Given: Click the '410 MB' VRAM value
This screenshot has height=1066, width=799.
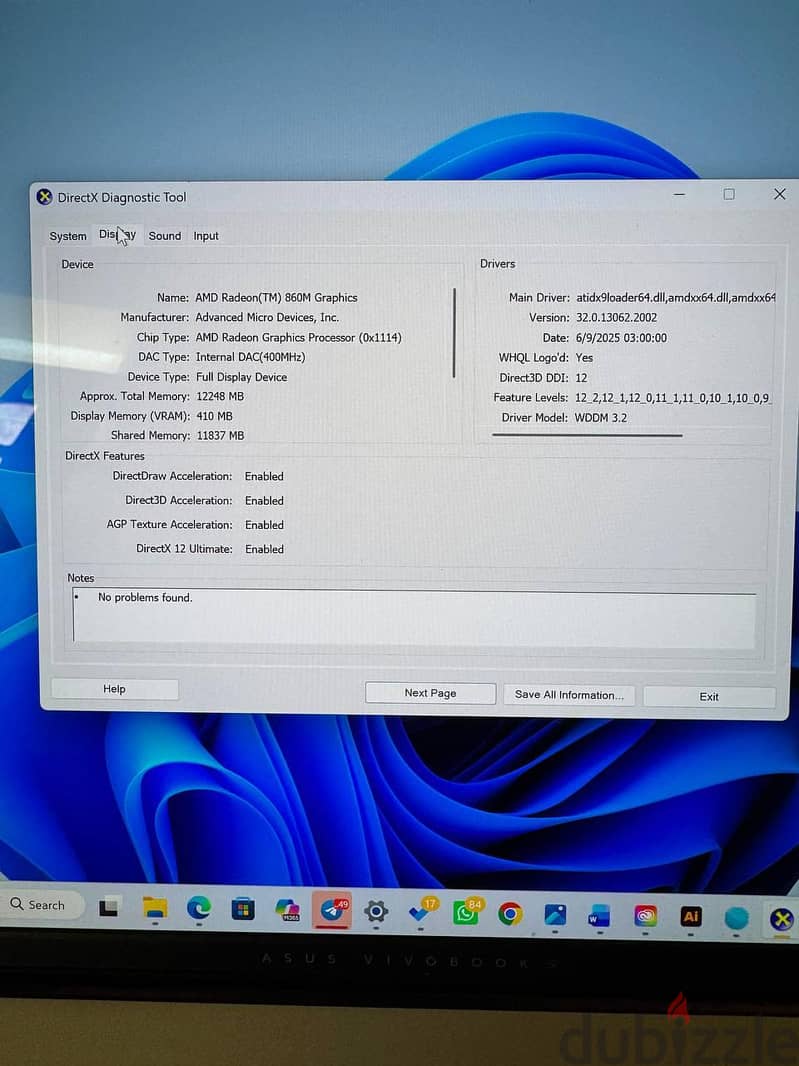Looking at the screenshot, I should [x=214, y=415].
